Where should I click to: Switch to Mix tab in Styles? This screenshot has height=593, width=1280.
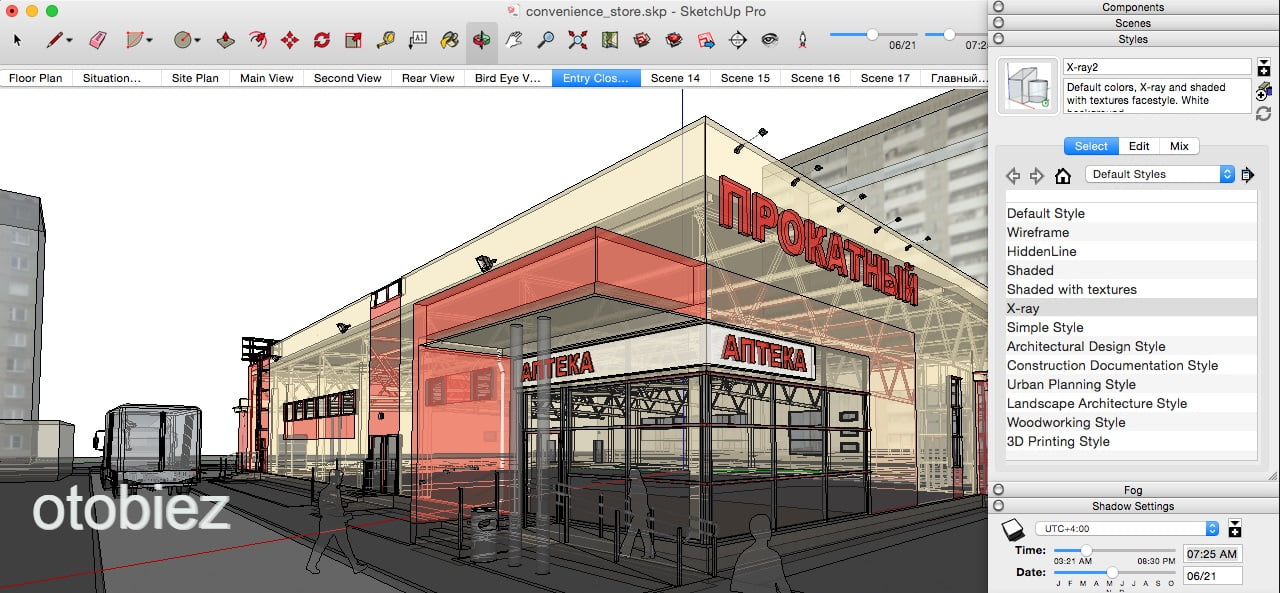tap(1179, 146)
